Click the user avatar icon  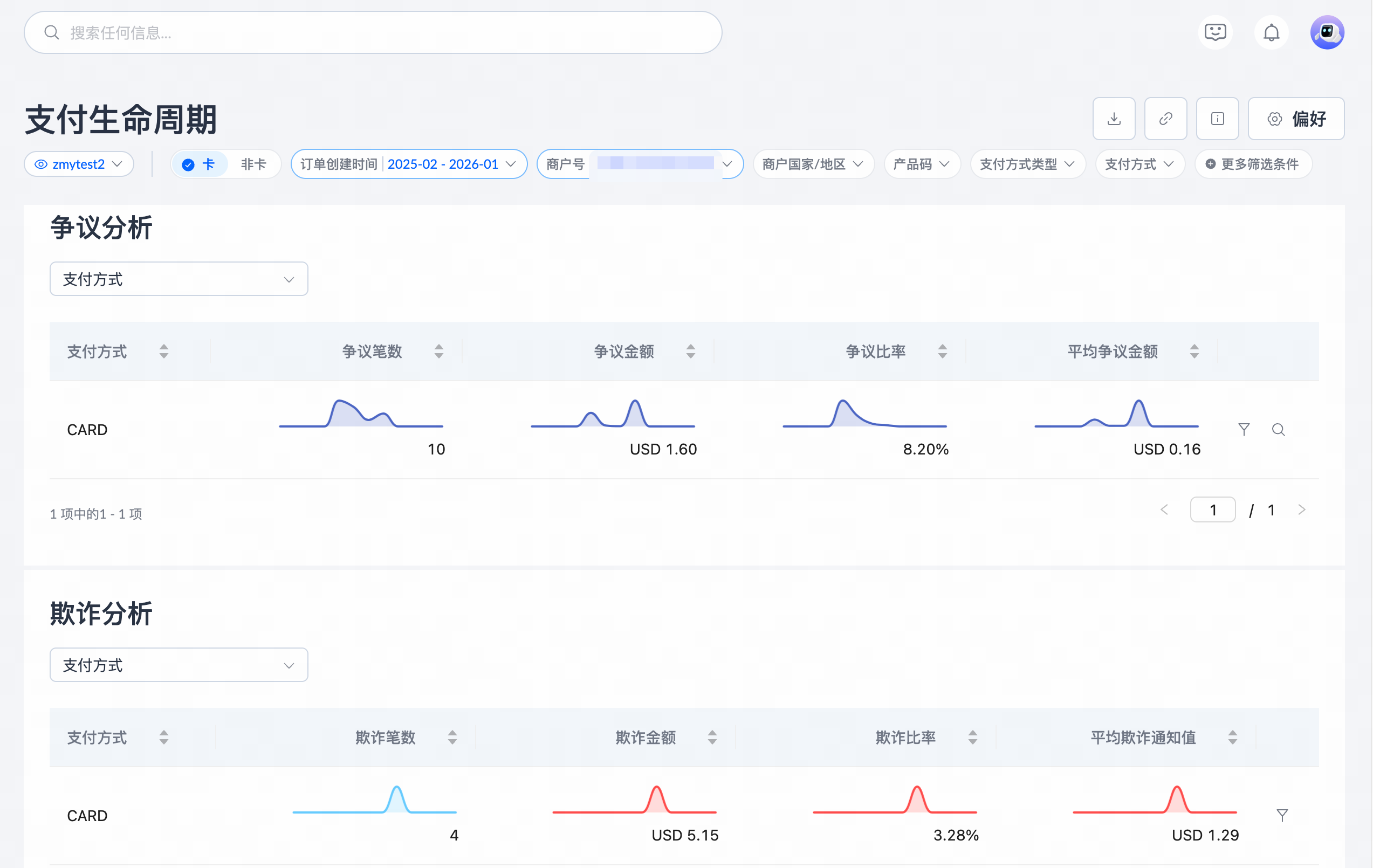point(1327,32)
